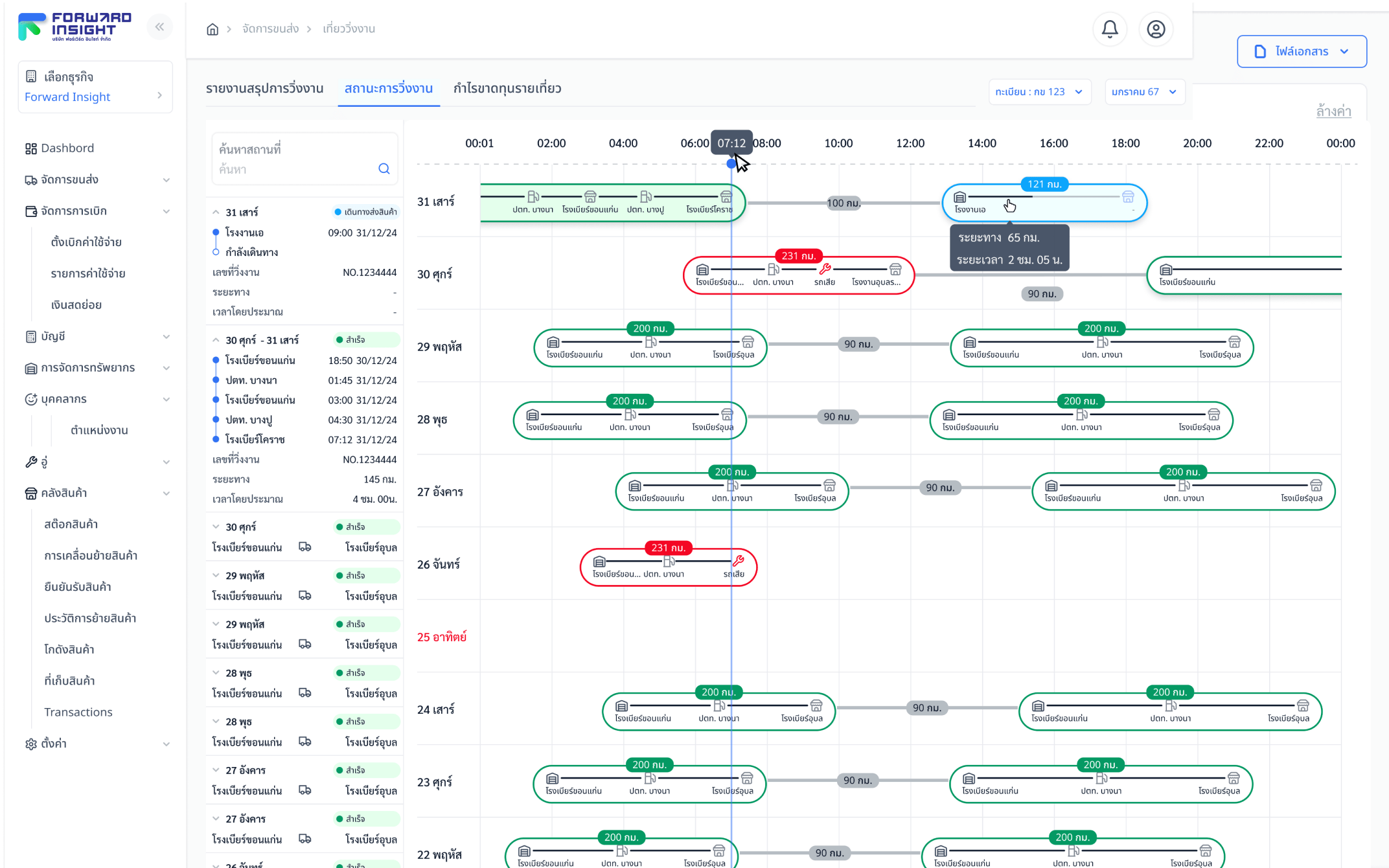Expand the 27 อังคาร trip entry
1389x868 pixels.
(216, 770)
